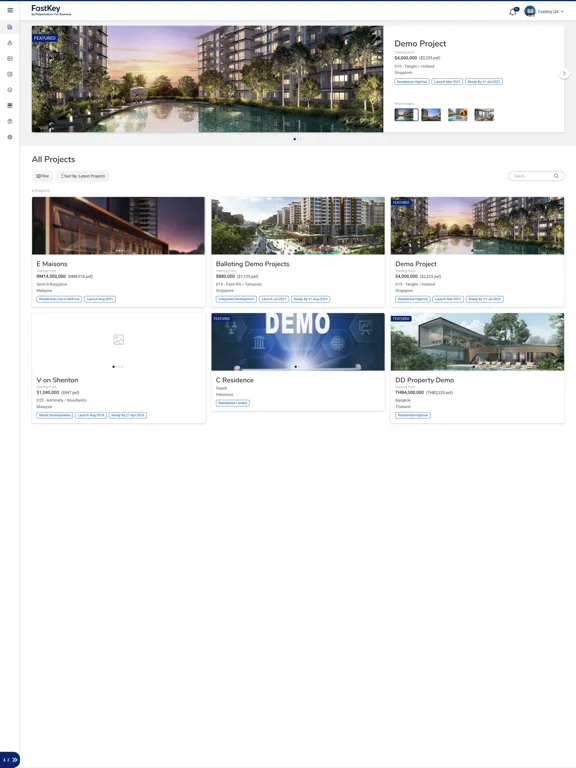Viewport: 576px width, 768px height.
Task: Select third pool thumbnail under More Images
Action: point(457,115)
